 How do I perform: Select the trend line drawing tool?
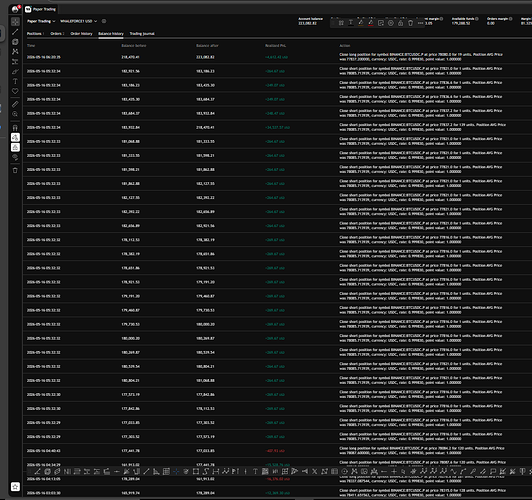pyautogui.click(x=15, y=32)
